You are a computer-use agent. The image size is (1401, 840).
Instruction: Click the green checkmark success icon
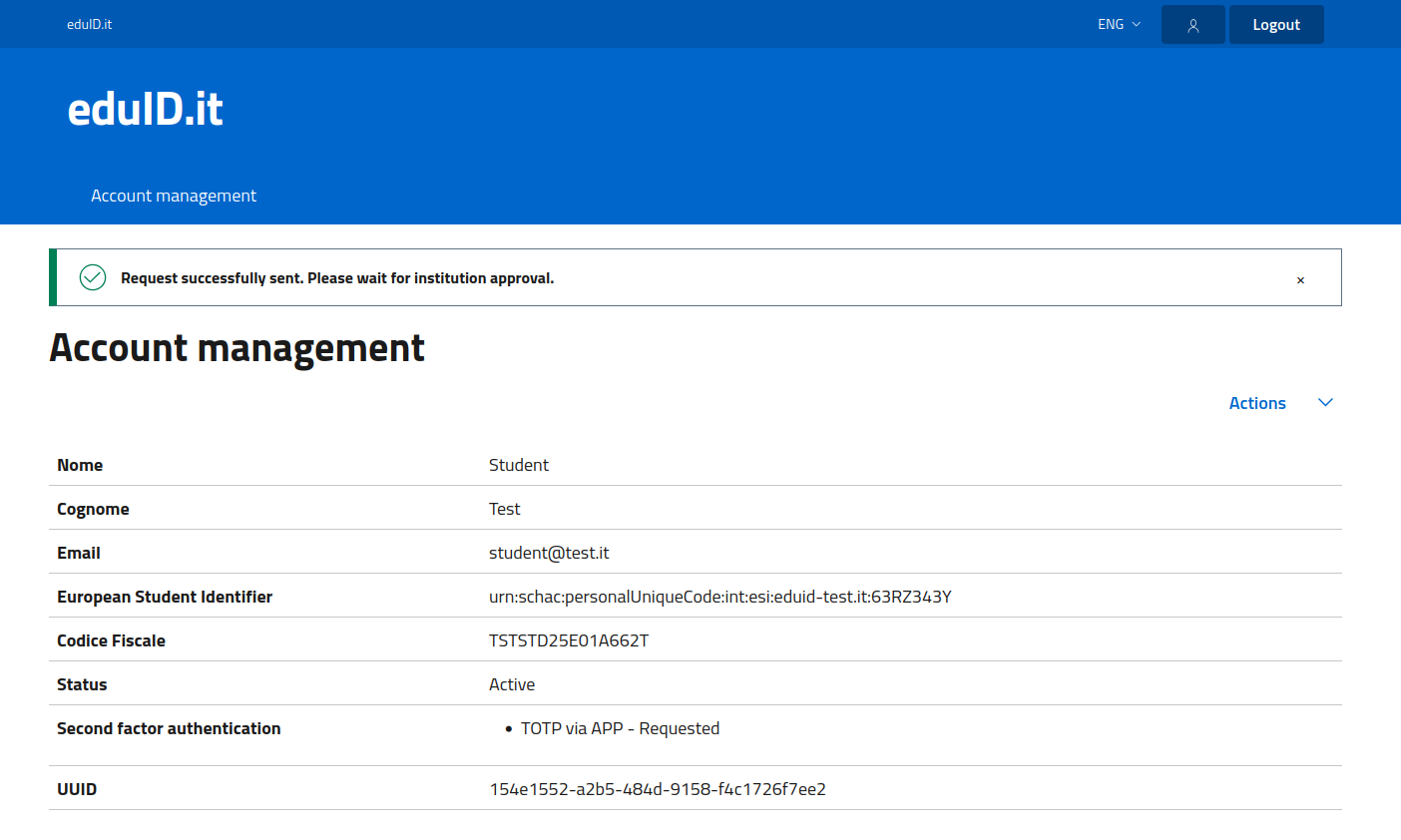(x=93, y=277)
